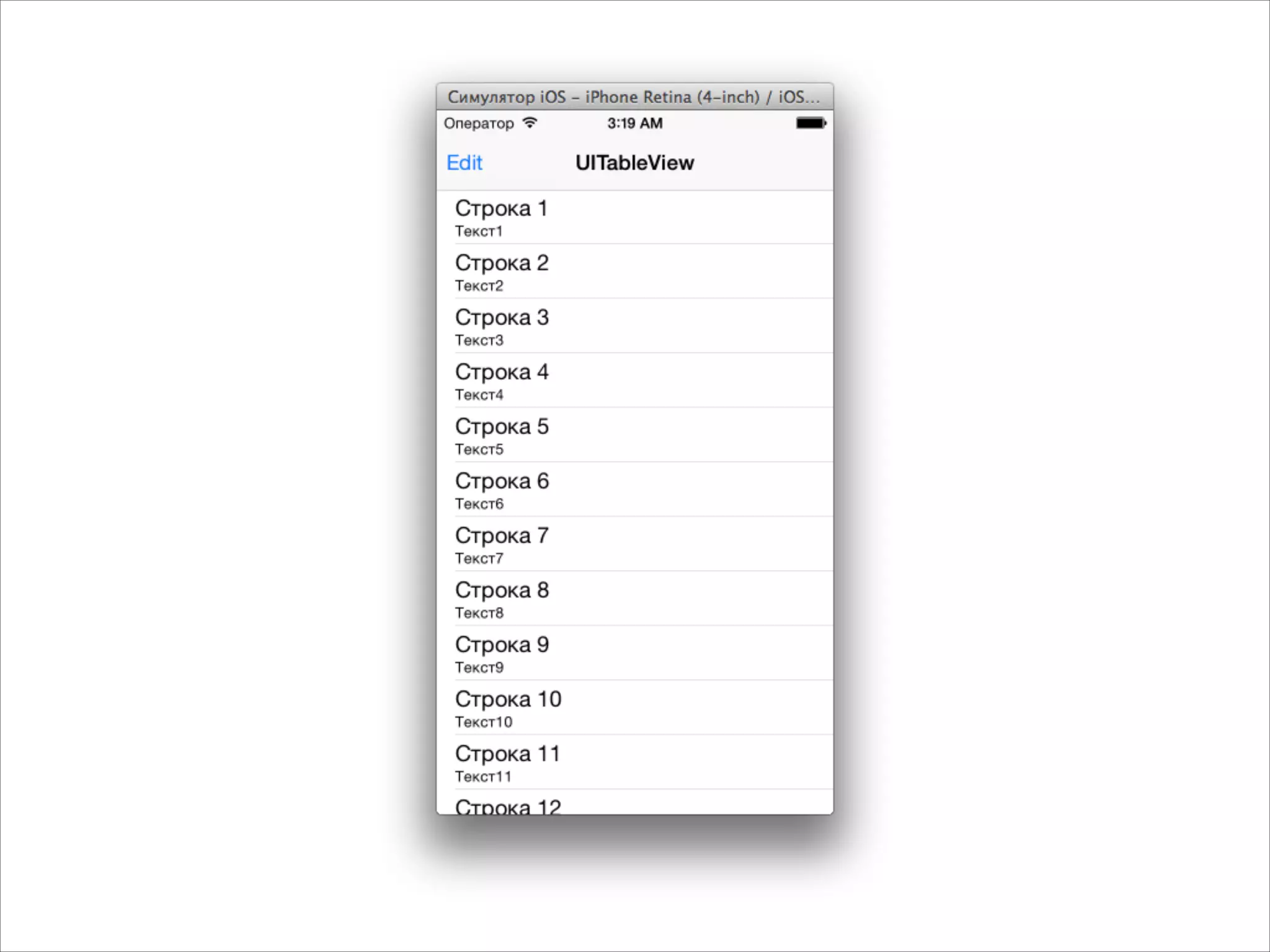Select row labeled Строка 6
1270x952 pixels.
[x=635, y=490]
